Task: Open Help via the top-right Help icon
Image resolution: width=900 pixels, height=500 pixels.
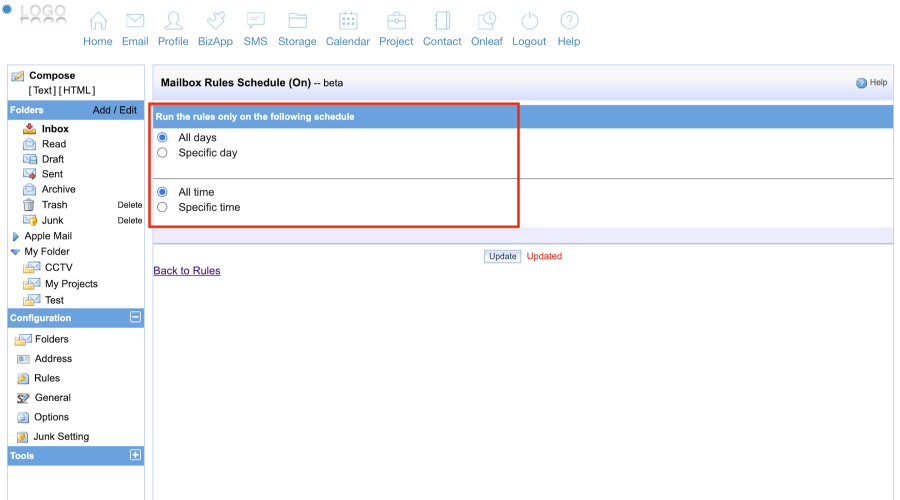Action: 861,83
